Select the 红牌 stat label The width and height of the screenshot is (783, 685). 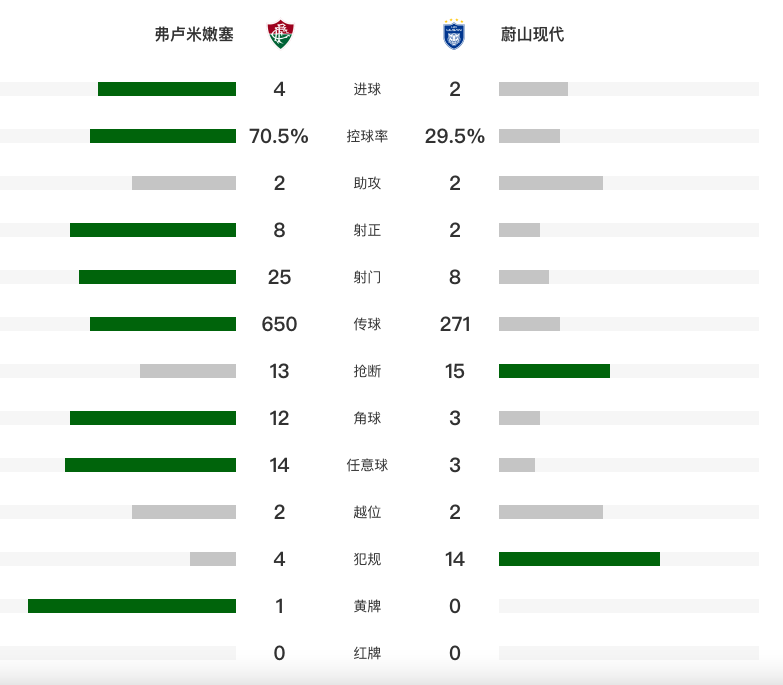pyautogui.click(x=367, y=653)
